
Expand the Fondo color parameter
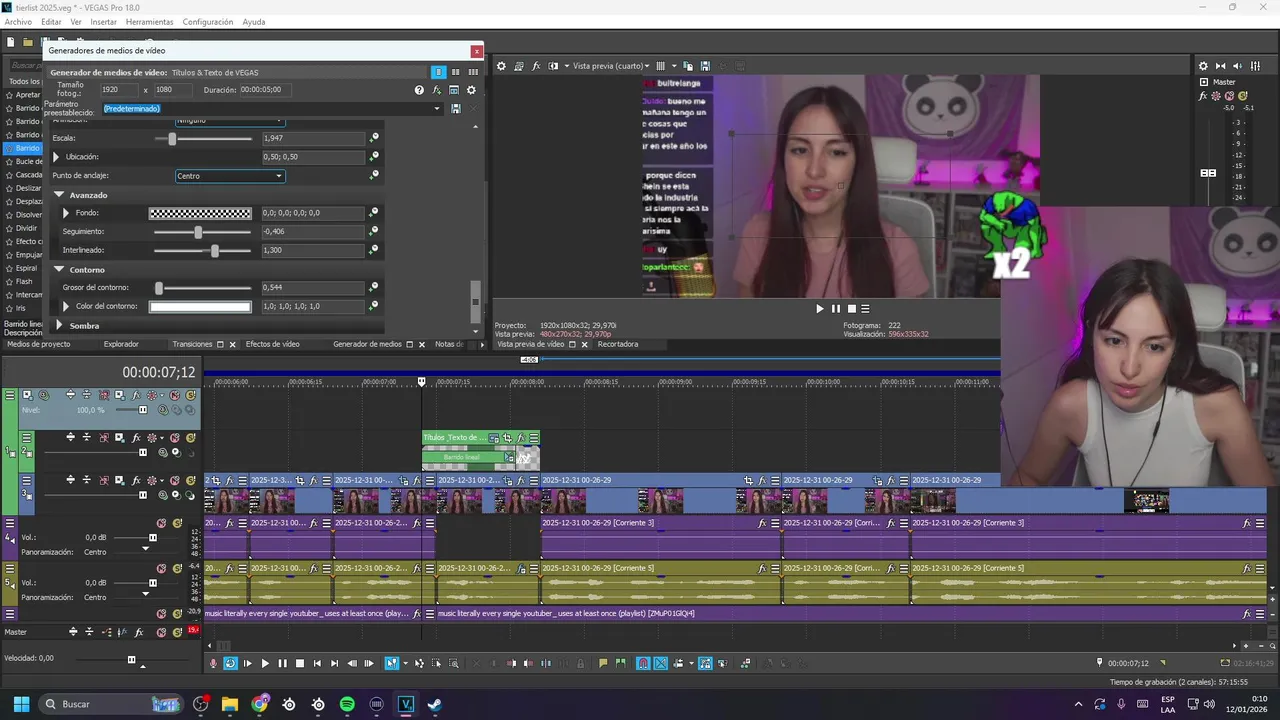click(66, 213)
